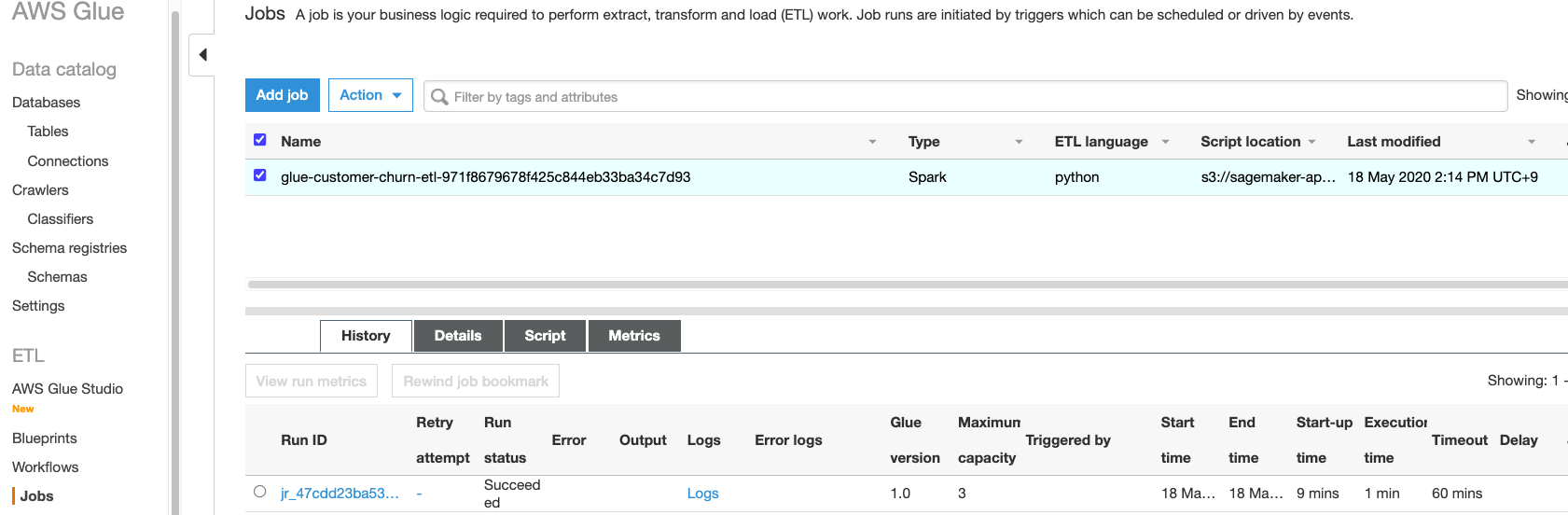Open Workflows in the sidebar
This screenshot has width=1568, height=515.
click(x=46, y=467)
